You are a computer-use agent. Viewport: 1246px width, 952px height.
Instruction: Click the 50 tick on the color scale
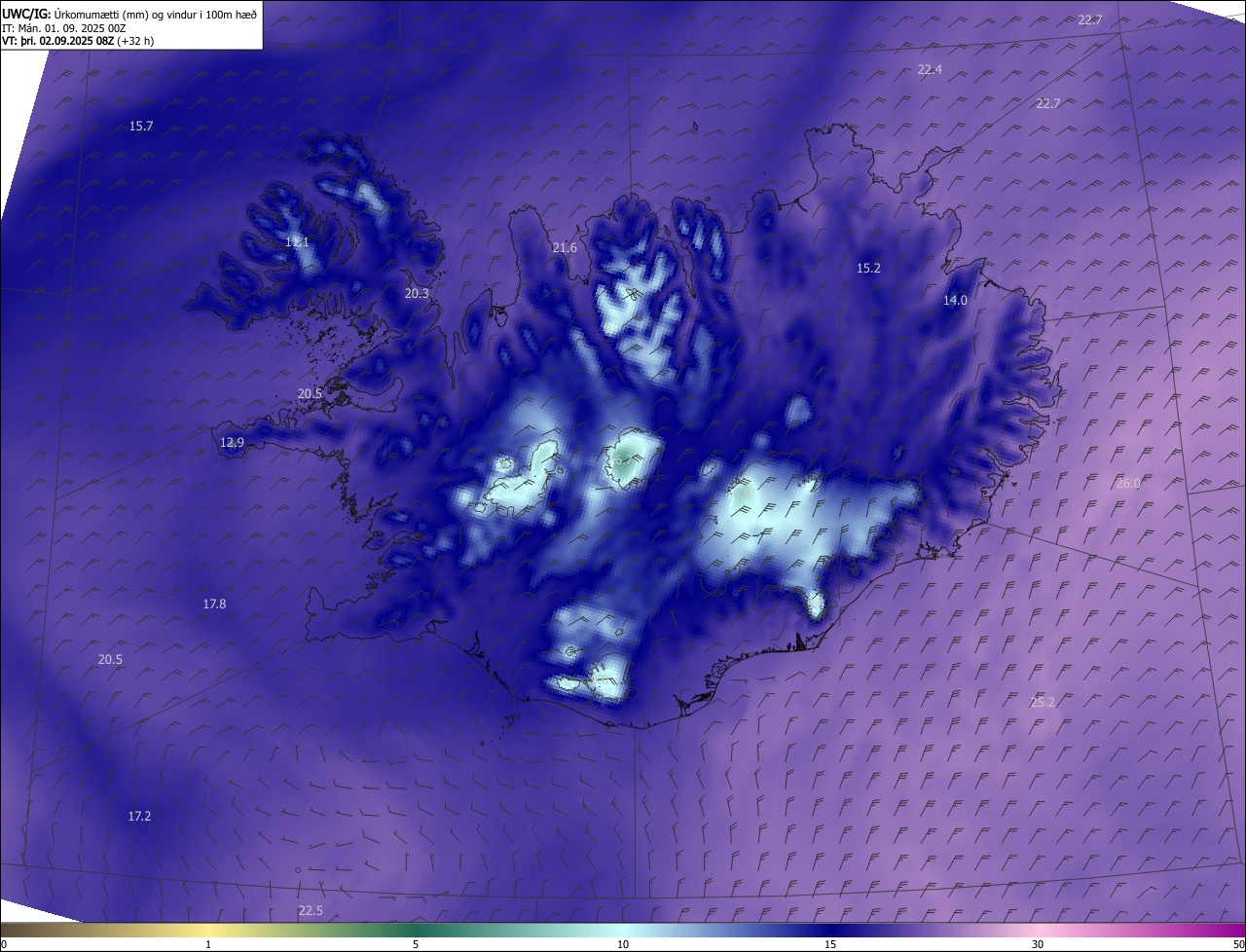[x=1238, y=944]
